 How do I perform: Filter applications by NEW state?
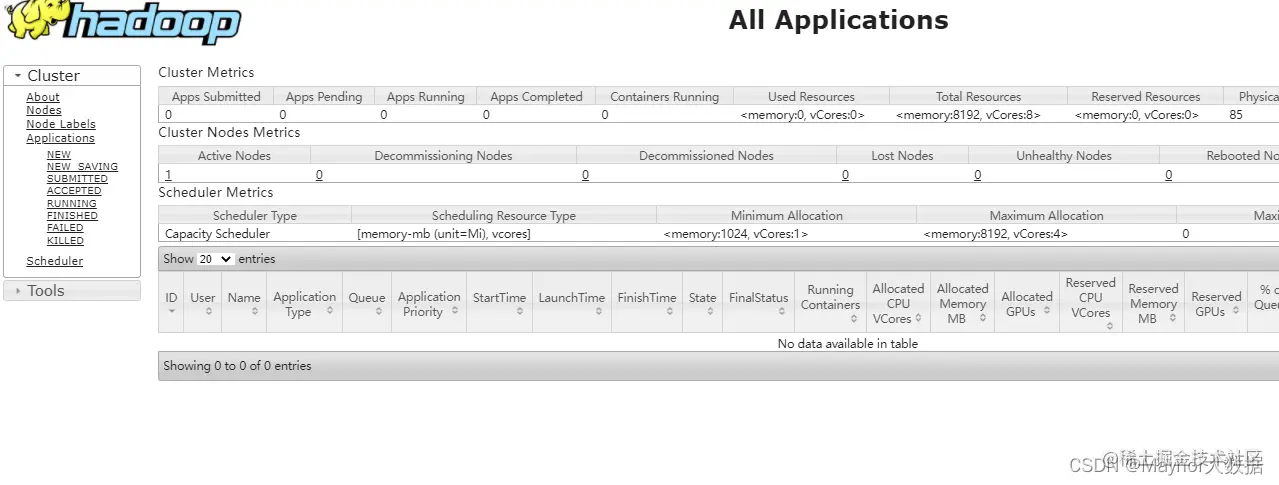coord(59,155)
